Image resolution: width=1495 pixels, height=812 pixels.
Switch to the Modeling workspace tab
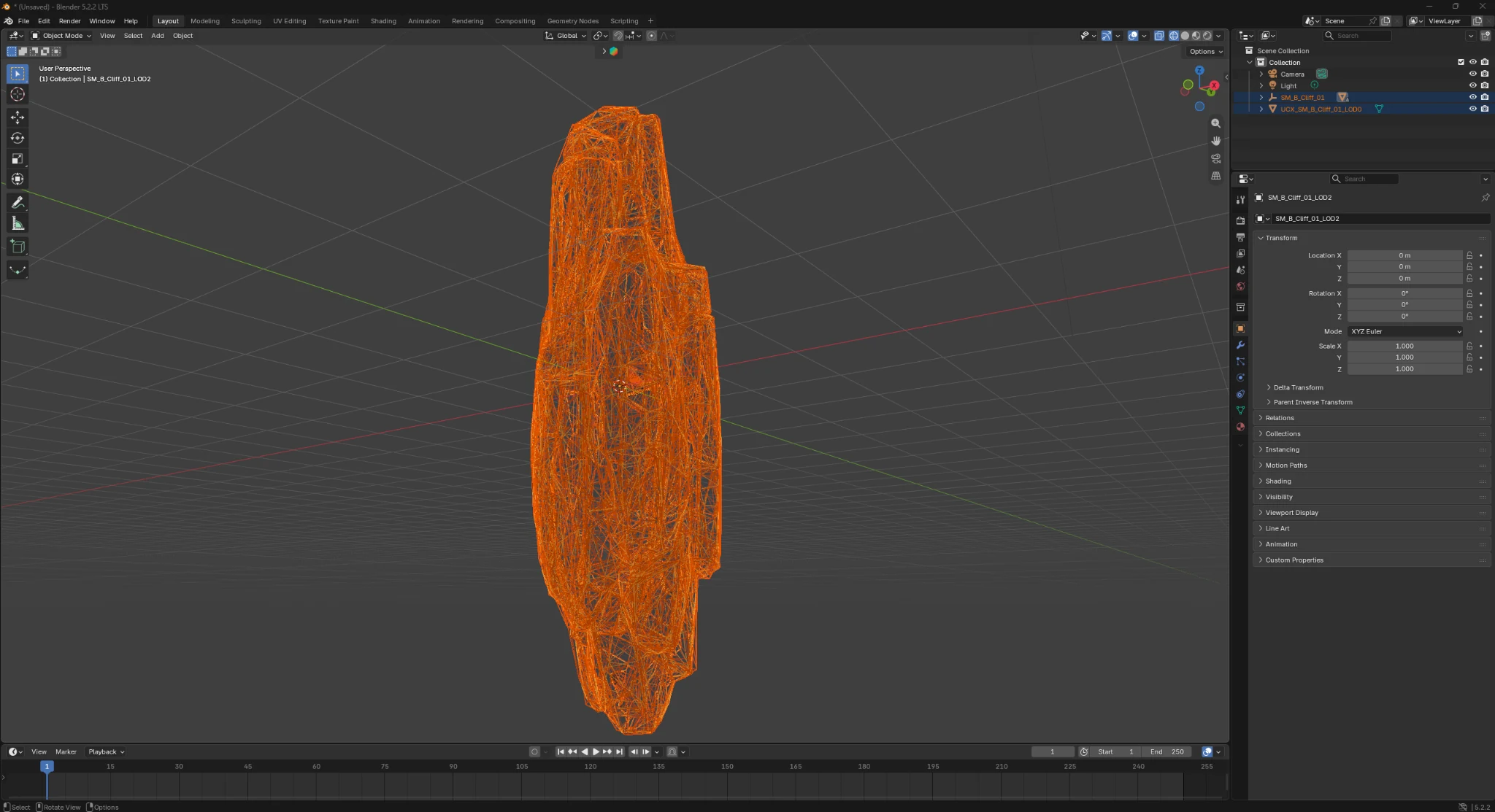(205, 21)
